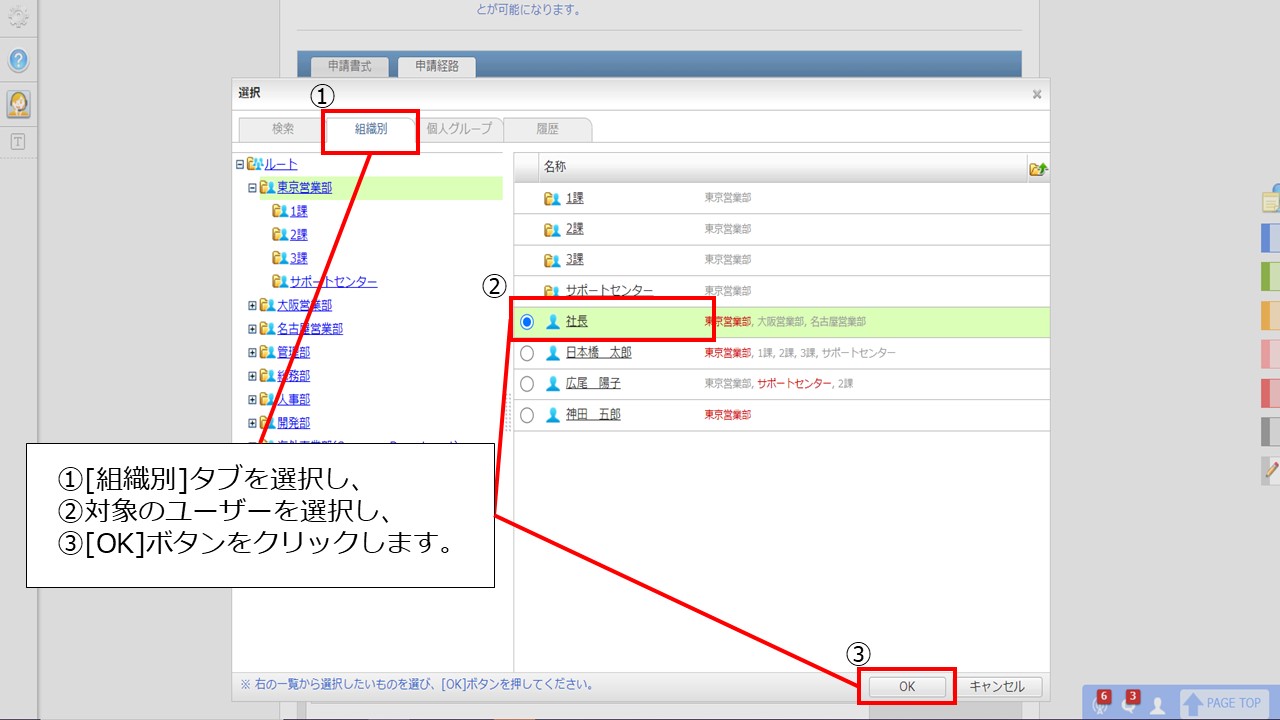
Task: Select the radio button for 神田 五郎
Action: 527,415
